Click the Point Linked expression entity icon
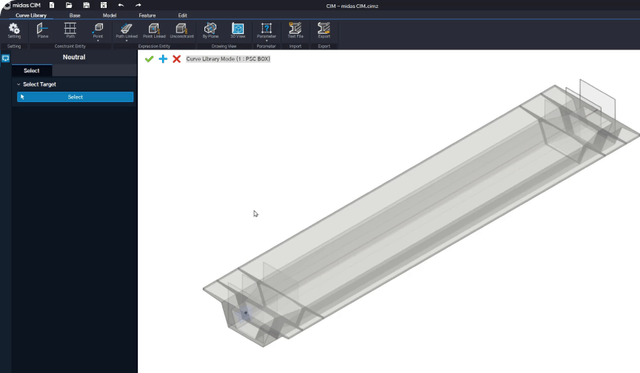The height and width of the screenshot is (373, 640). pos(154,31)
